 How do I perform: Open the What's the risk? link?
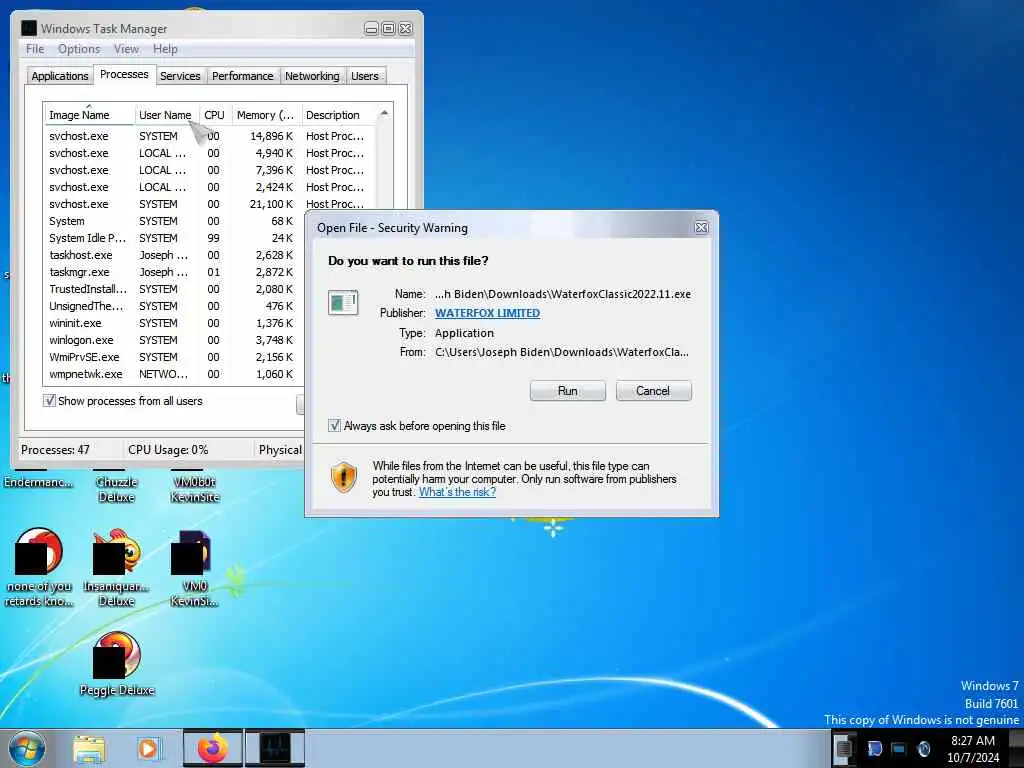[457, 492]
